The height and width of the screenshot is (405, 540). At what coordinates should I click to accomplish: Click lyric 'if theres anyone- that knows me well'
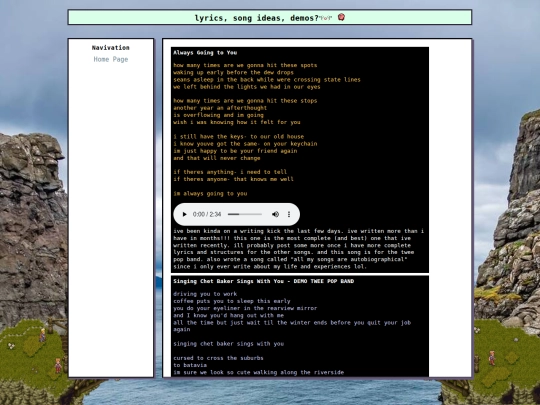233,179
